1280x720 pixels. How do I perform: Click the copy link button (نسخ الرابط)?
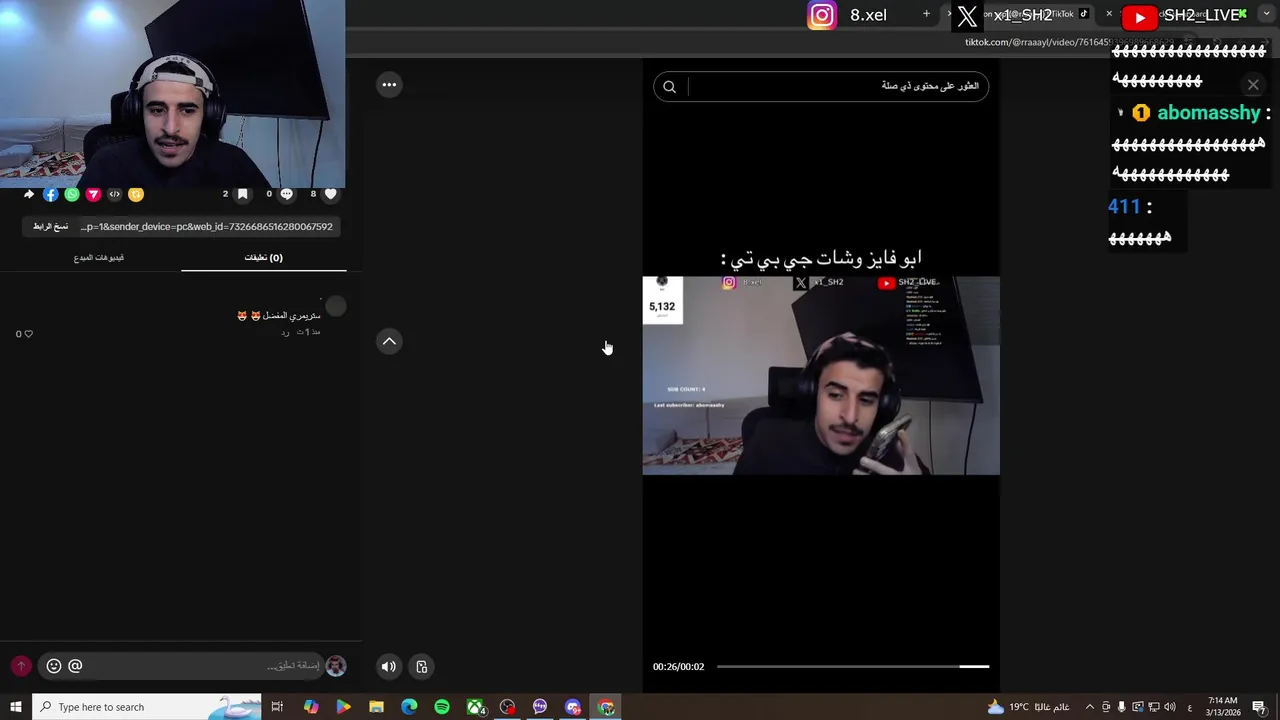[x=50, y=227]
